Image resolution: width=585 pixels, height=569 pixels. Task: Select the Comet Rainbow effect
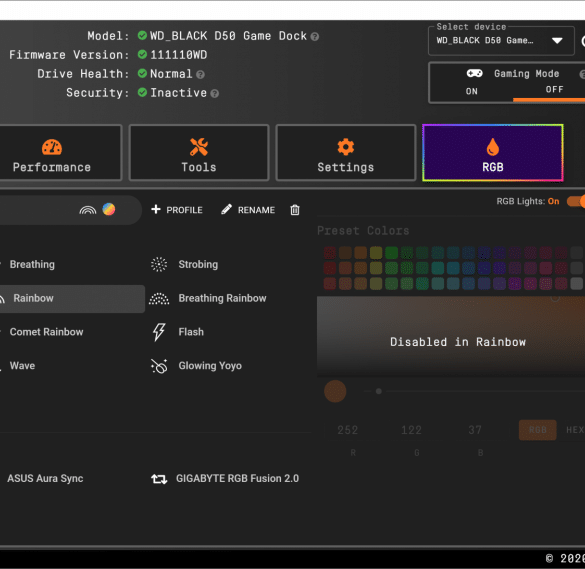[x=46, y=332]
